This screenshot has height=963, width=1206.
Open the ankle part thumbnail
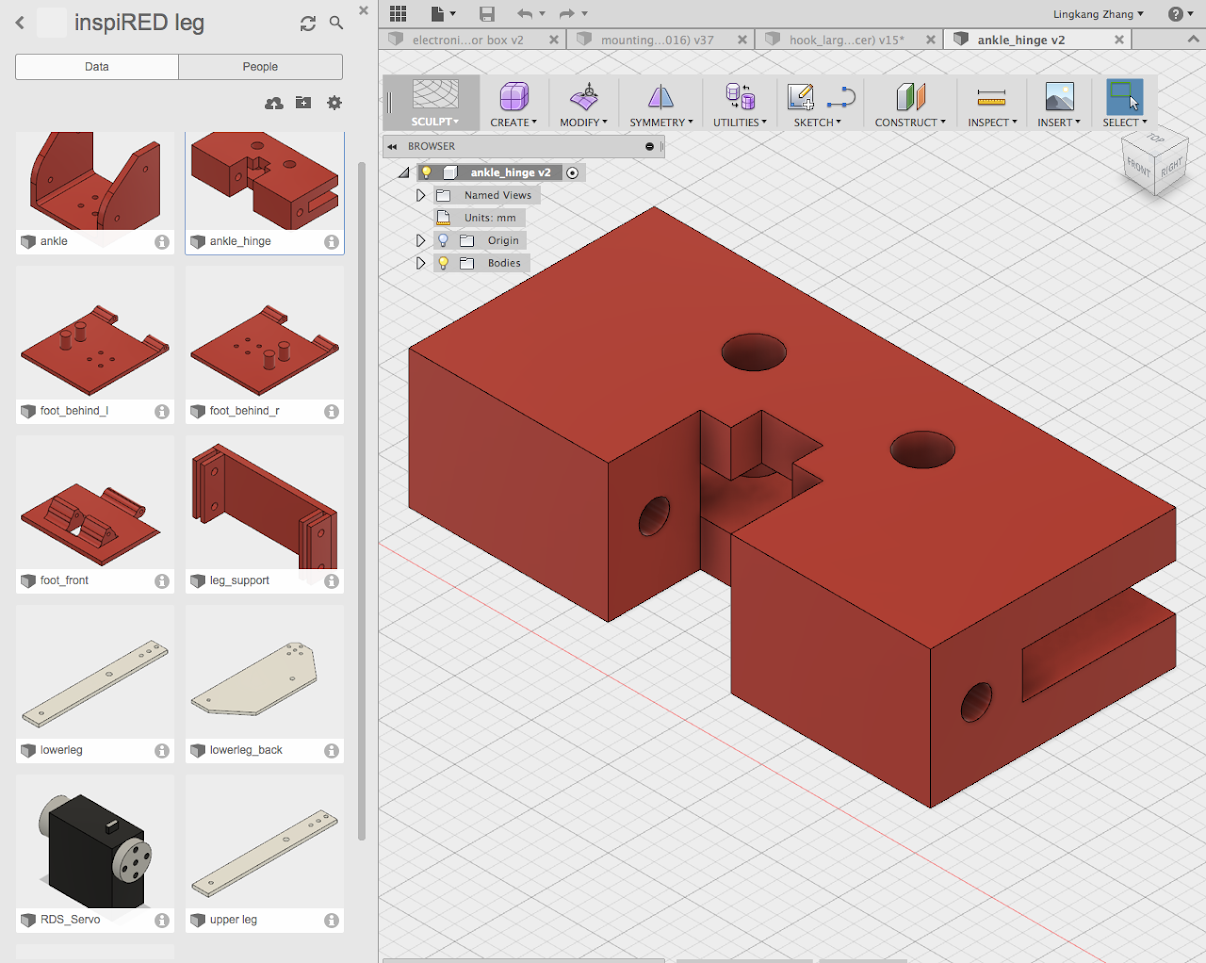click(95, 181)
